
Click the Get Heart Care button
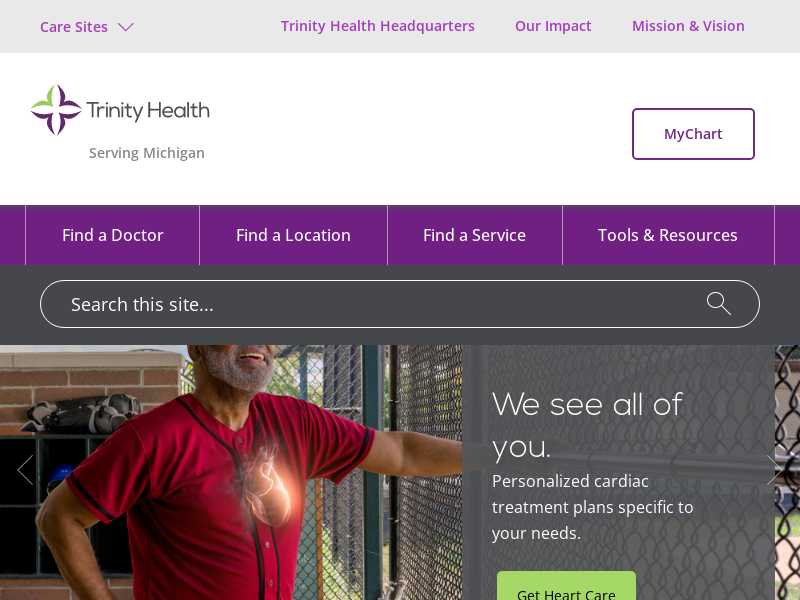click(x=566, y=587)
